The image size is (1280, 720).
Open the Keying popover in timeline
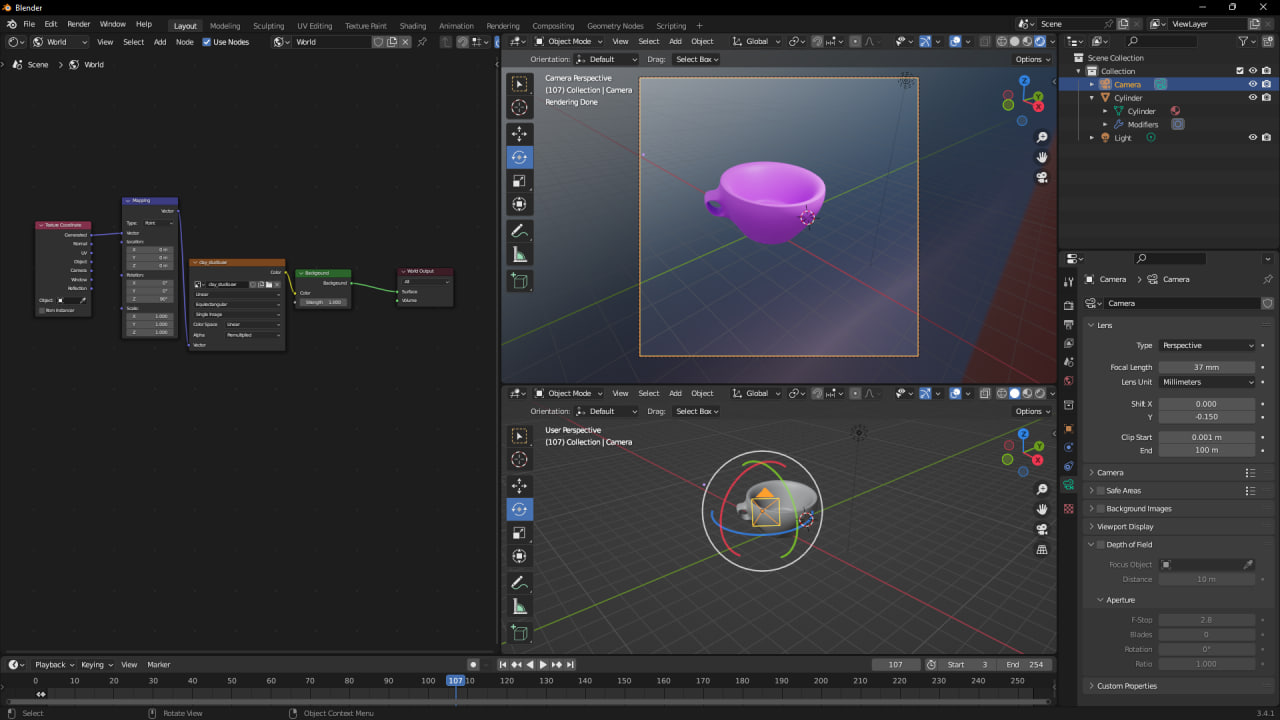pos(96,664)
